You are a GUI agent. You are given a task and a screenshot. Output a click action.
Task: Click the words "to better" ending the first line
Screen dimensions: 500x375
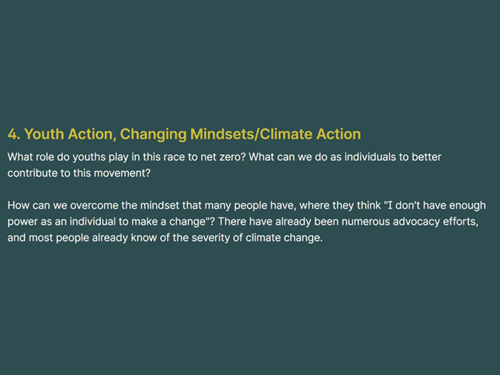(x=422, y=157)
